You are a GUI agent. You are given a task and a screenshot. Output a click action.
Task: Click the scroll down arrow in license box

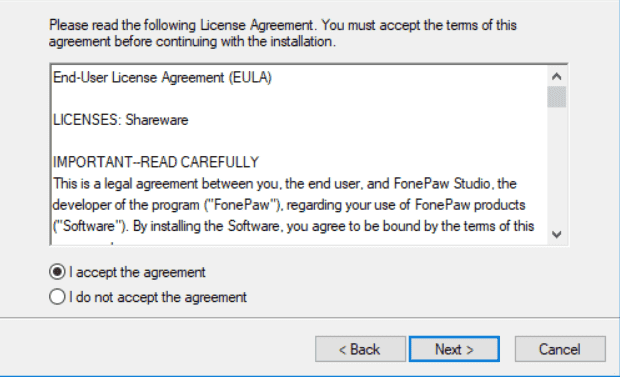tap(556, 234)
